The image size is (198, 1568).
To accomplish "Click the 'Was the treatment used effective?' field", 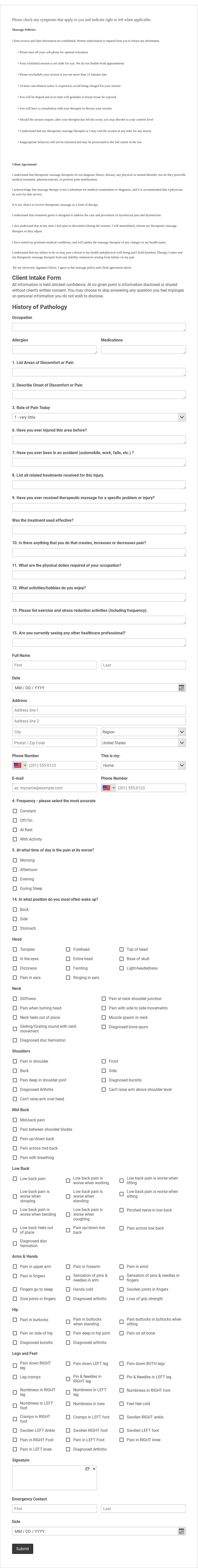I will tap(99, 530).
